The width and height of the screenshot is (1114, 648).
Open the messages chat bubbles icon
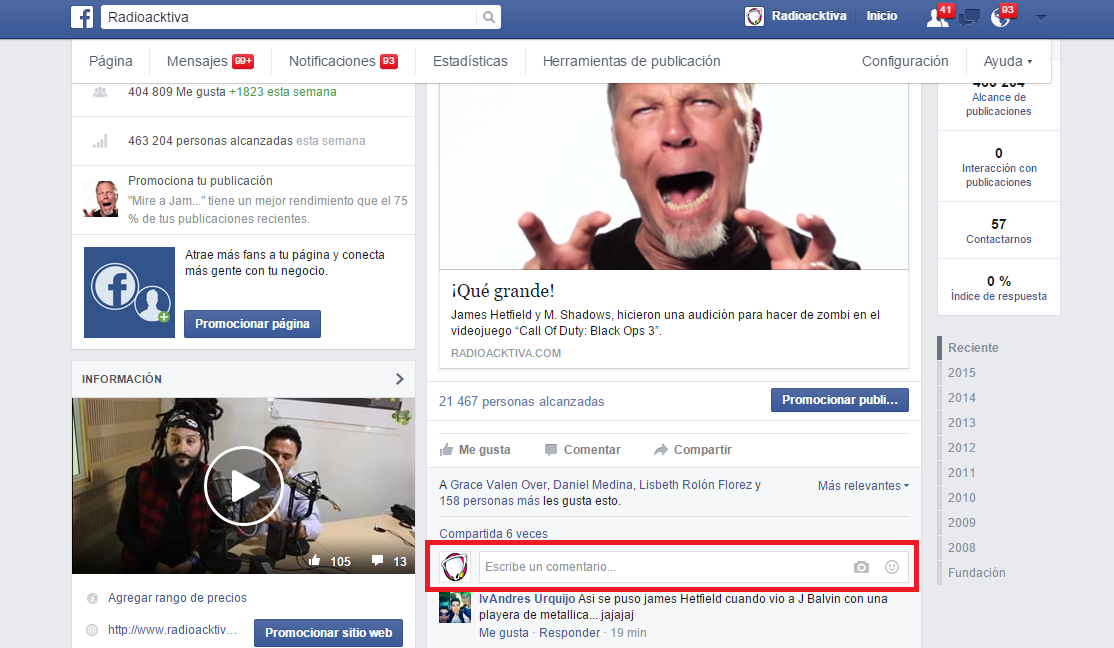click(x=969, y=17)
